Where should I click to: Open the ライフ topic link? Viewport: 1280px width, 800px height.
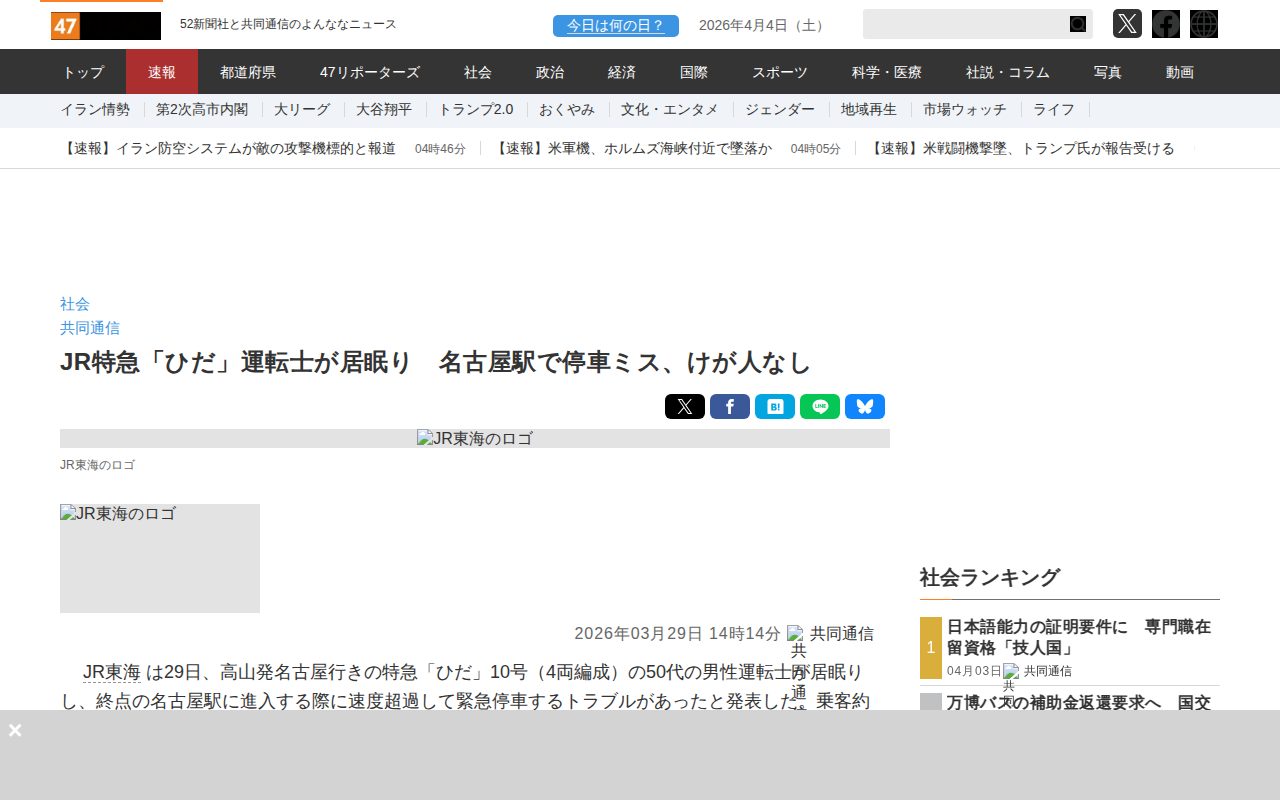1054,110
